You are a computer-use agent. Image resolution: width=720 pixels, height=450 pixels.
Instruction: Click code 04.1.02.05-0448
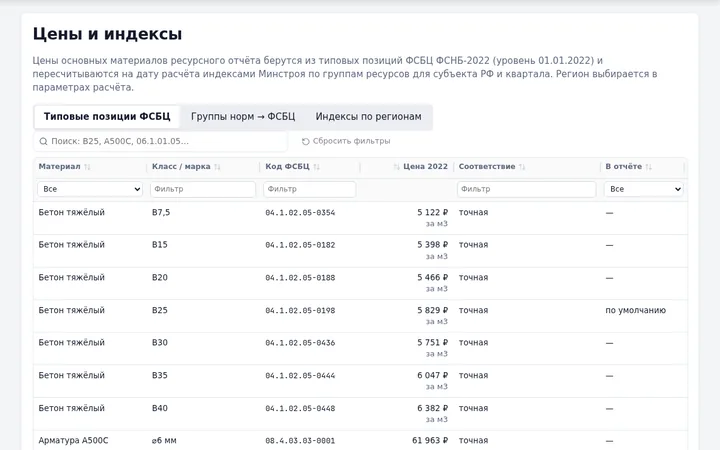(300, 408)
